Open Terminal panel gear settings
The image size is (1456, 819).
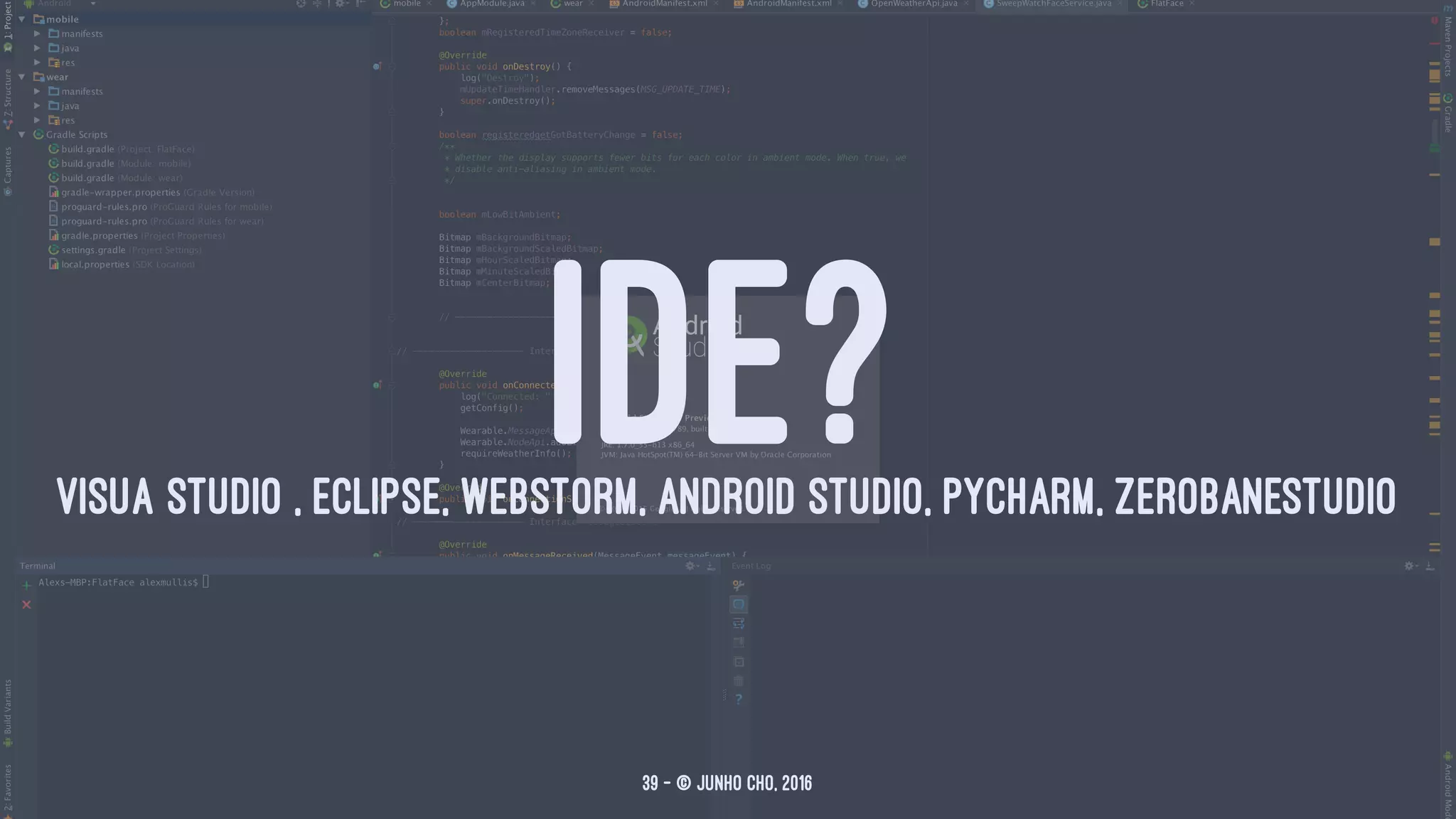point(691,566)
